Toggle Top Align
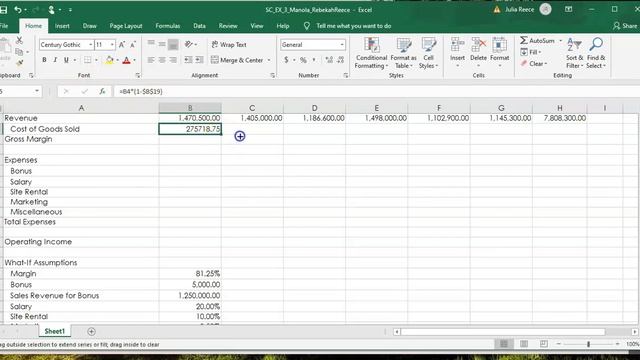Image resolution: width=640 pixels, height=360 pixels. click(151, 44)
